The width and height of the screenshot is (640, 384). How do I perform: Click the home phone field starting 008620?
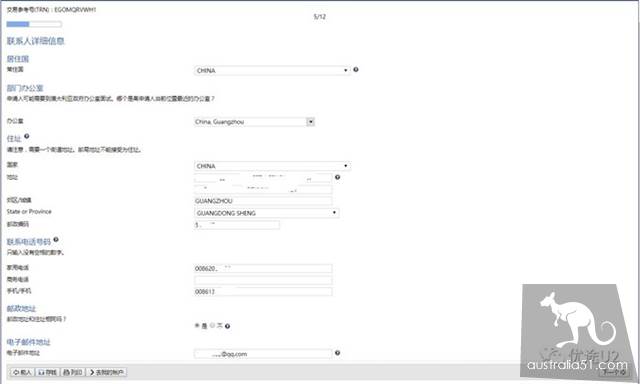[x=263, y=268]
